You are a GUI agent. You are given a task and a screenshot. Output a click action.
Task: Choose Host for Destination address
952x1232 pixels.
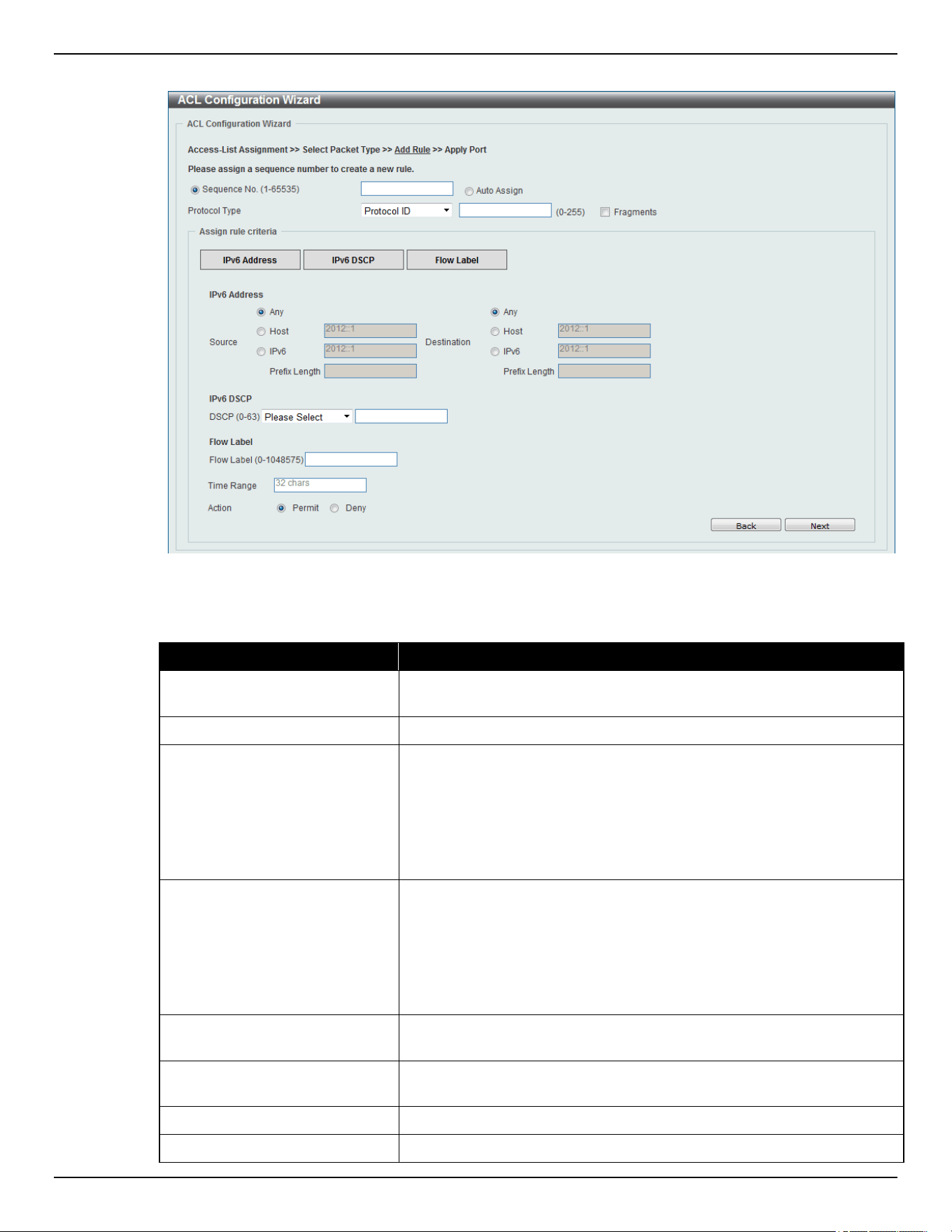pos(495,332)
